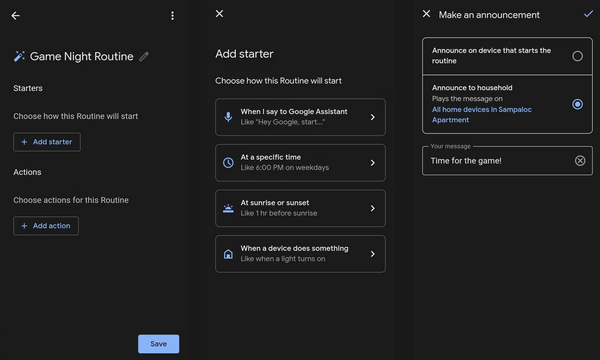Click the Add action button
Screen dimensions: 600x360
click(46, 226)
